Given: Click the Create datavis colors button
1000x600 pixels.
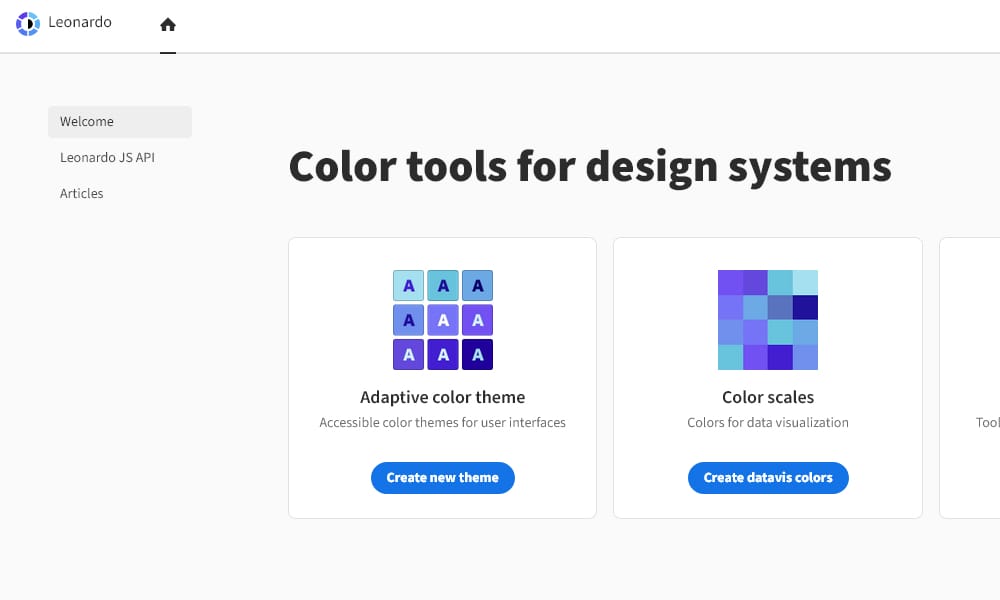Looking at the screenshot, I should click(x=767, y=478).
